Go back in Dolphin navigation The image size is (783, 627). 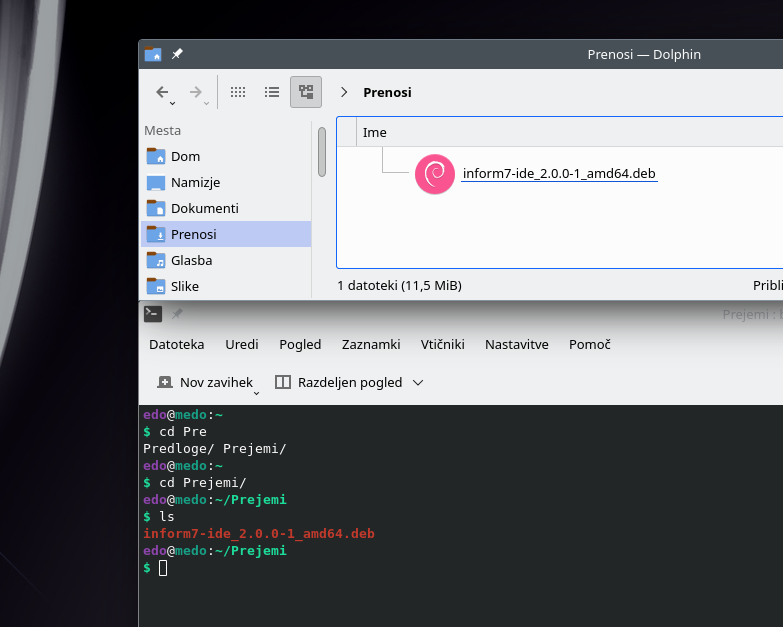pos(162,92)
